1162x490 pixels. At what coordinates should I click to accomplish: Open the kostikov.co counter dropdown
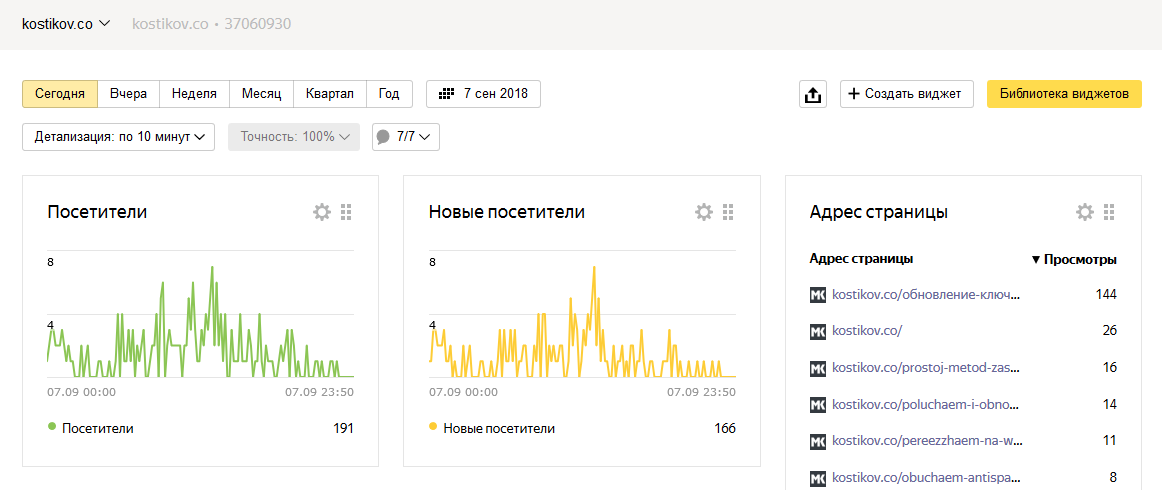pos(66,24)
